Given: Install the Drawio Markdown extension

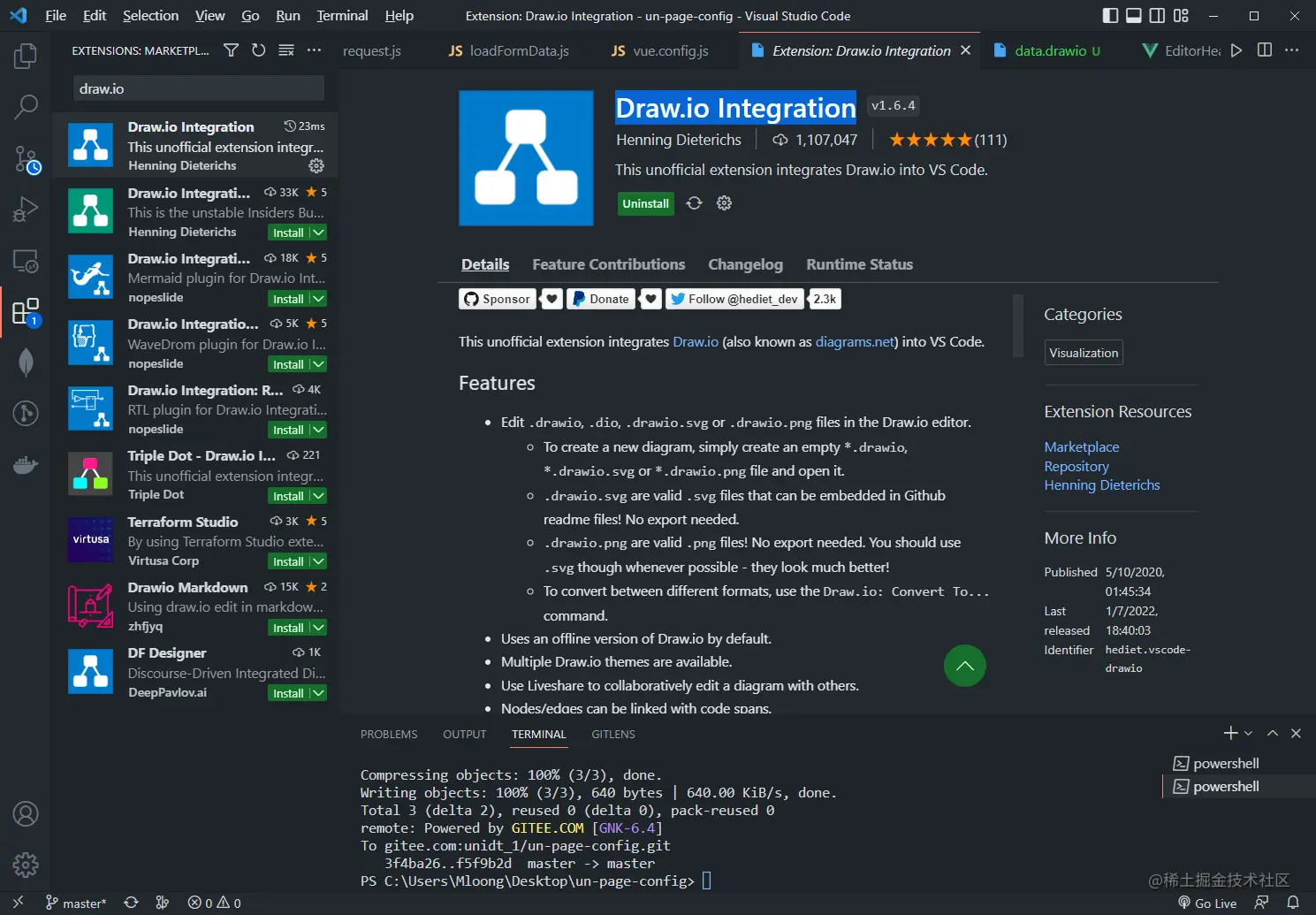Looking at the screenshot, I should coord(288,628).
